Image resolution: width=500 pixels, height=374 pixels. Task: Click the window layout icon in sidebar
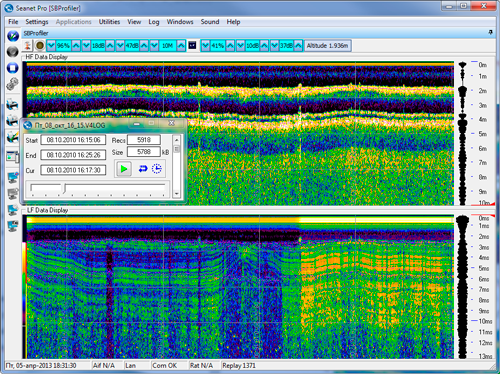coord(13,157)
